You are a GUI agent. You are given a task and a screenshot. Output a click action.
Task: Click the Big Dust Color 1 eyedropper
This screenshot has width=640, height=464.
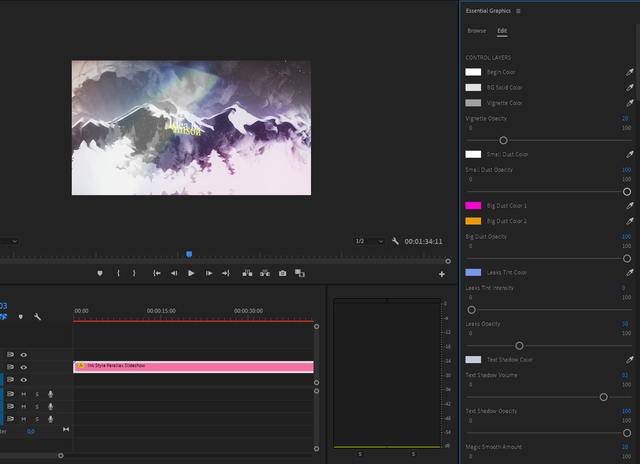tap(630, 206)
